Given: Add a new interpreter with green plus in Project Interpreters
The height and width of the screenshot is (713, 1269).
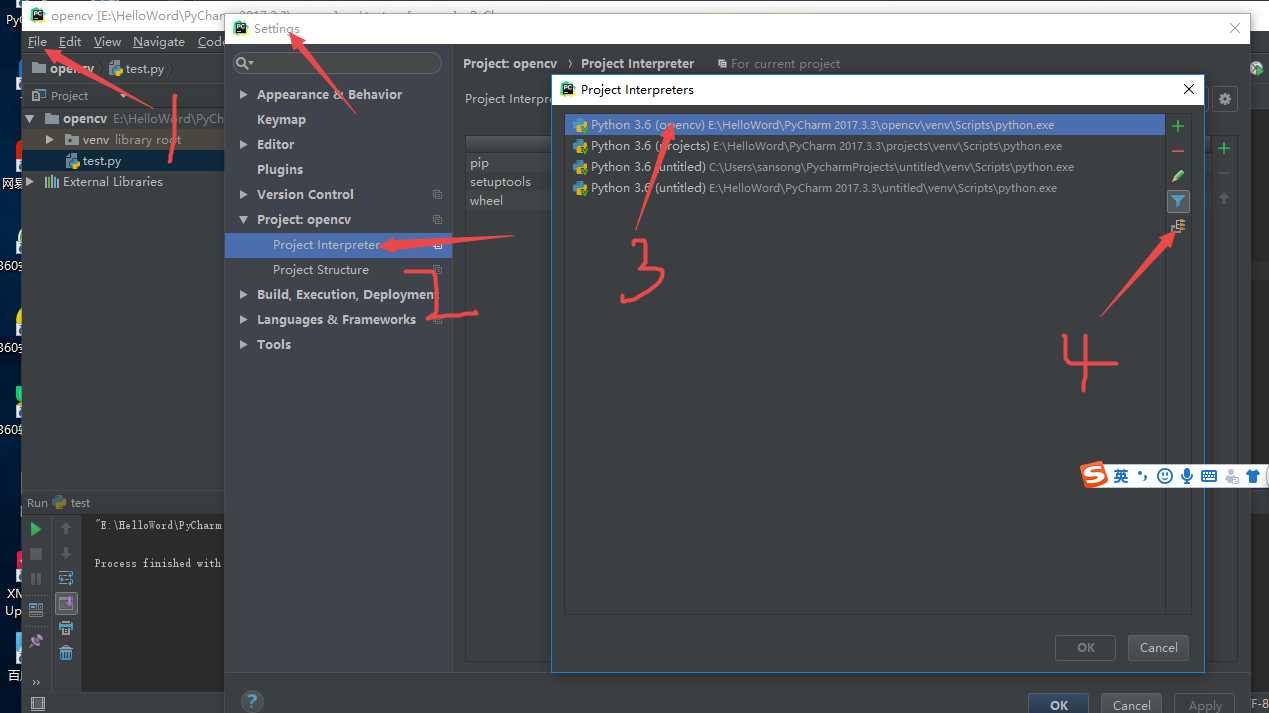Looking at the screenshot, I should (1178, 126).
